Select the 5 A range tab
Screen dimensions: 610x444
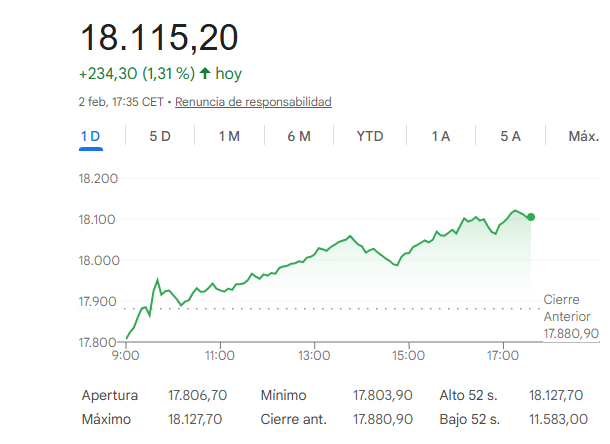click(x=510, y=136)
